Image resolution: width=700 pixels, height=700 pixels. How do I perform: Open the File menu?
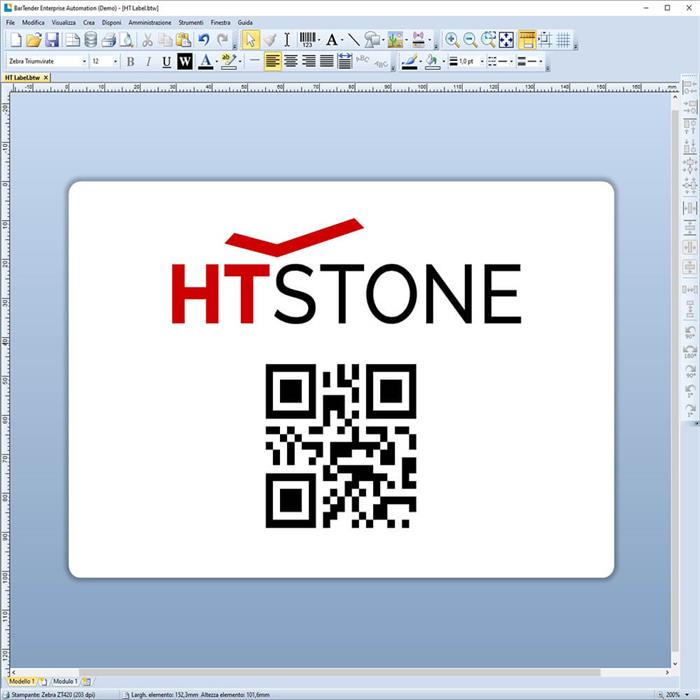[10, 22]
